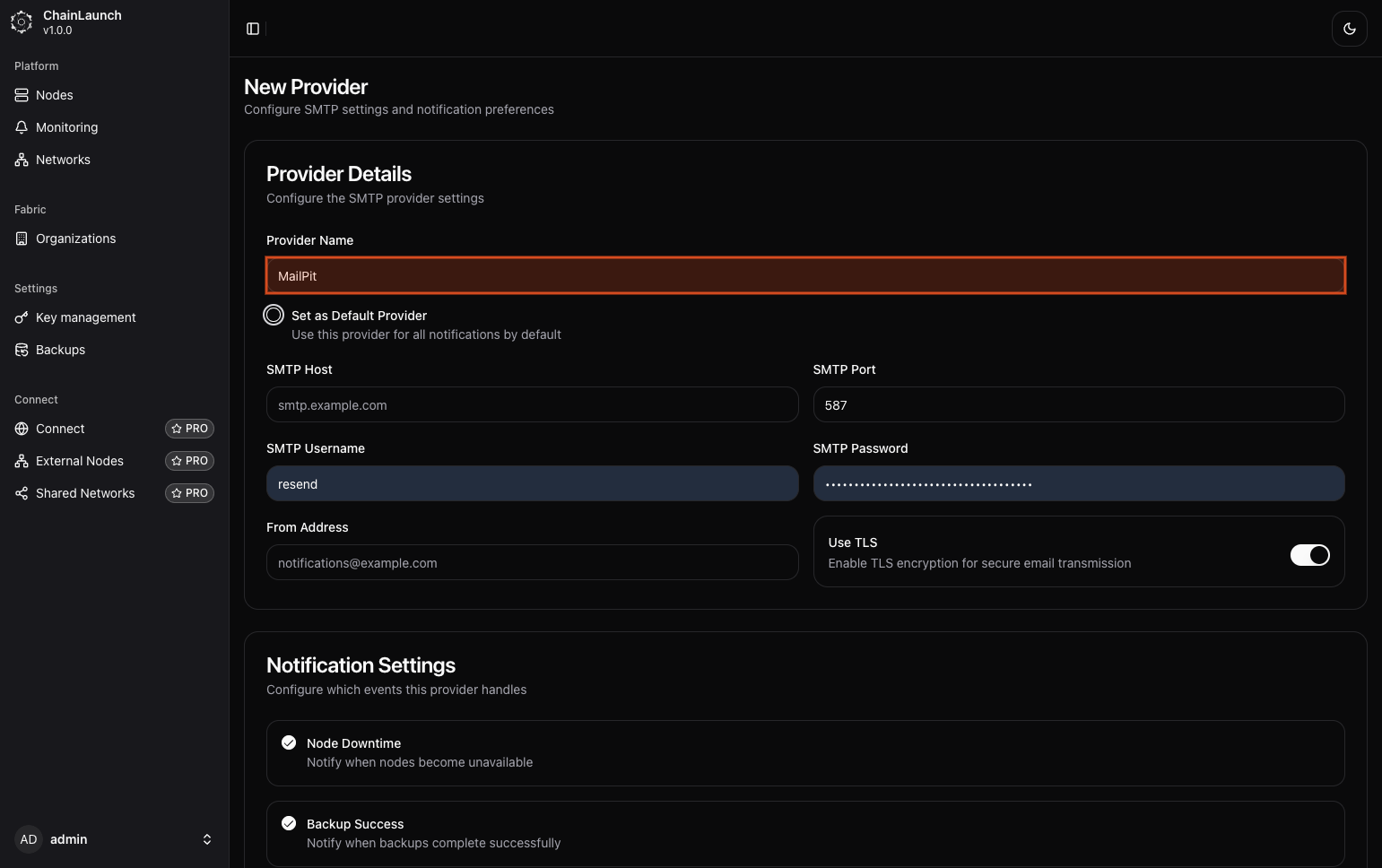Focus the SMTP Port field
This screenshot has width=1382, height=868.
point(1078,404)
